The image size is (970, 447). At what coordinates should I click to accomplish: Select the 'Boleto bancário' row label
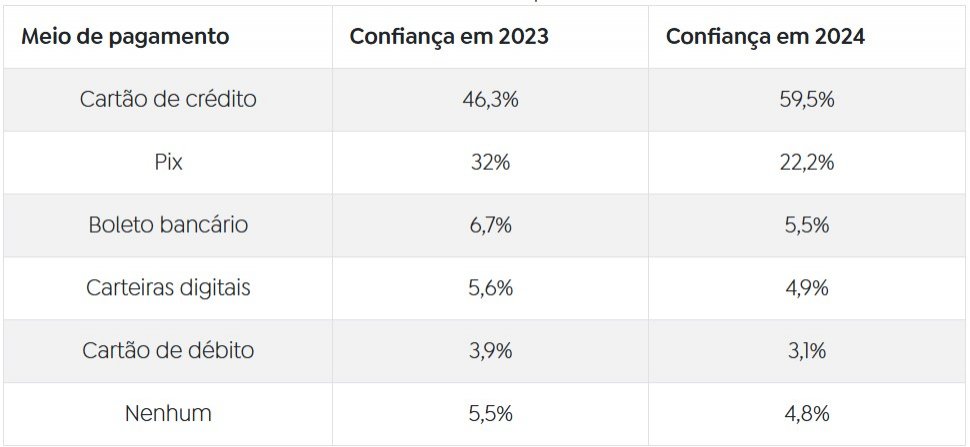click(168, 225)
